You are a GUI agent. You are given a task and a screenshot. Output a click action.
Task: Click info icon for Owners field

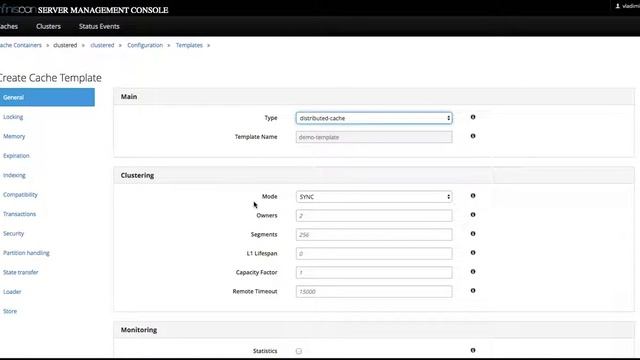473,215
